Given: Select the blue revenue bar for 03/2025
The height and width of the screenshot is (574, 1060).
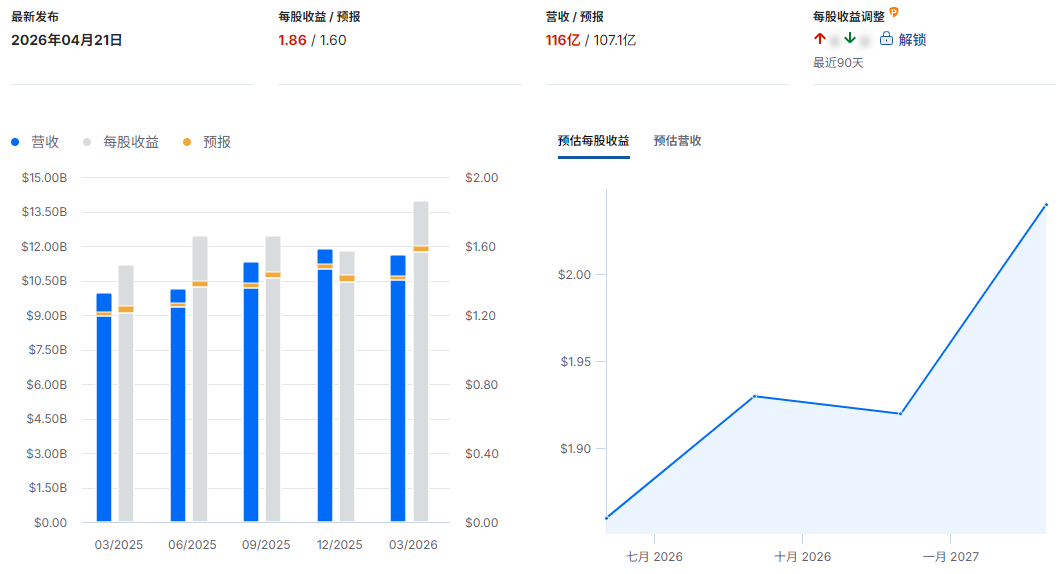Looking at the screenshot, I should click(x=104, y=407).
